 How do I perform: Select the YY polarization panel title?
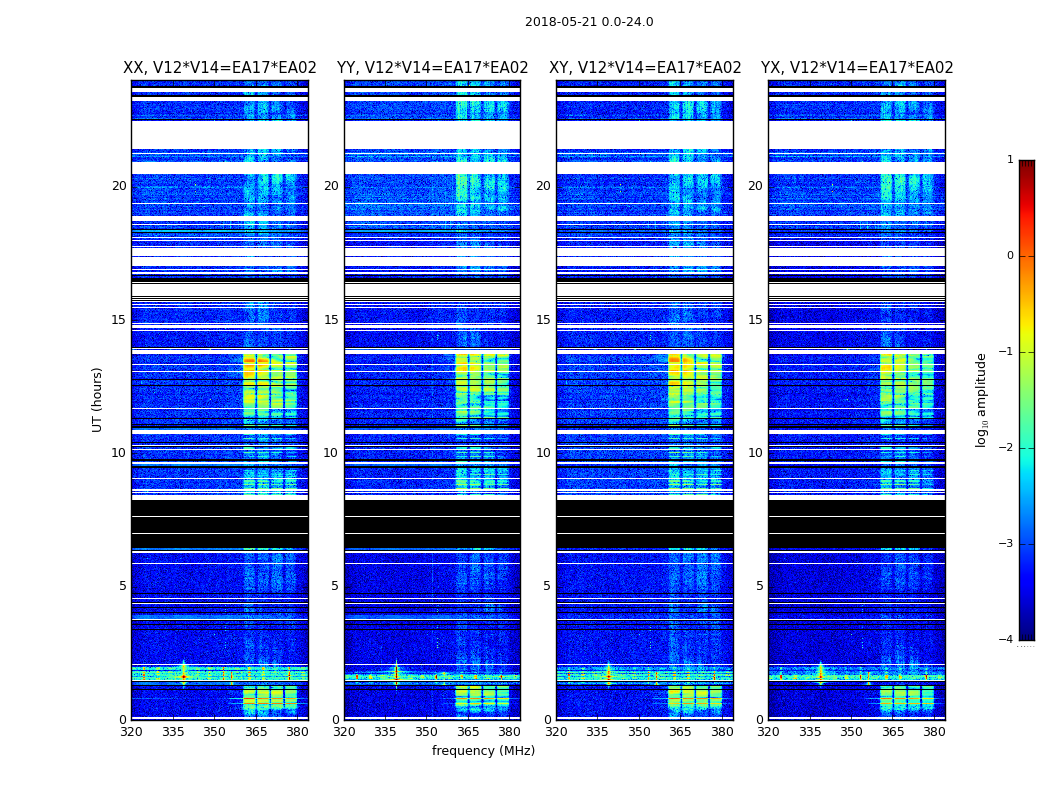point(432,68)
